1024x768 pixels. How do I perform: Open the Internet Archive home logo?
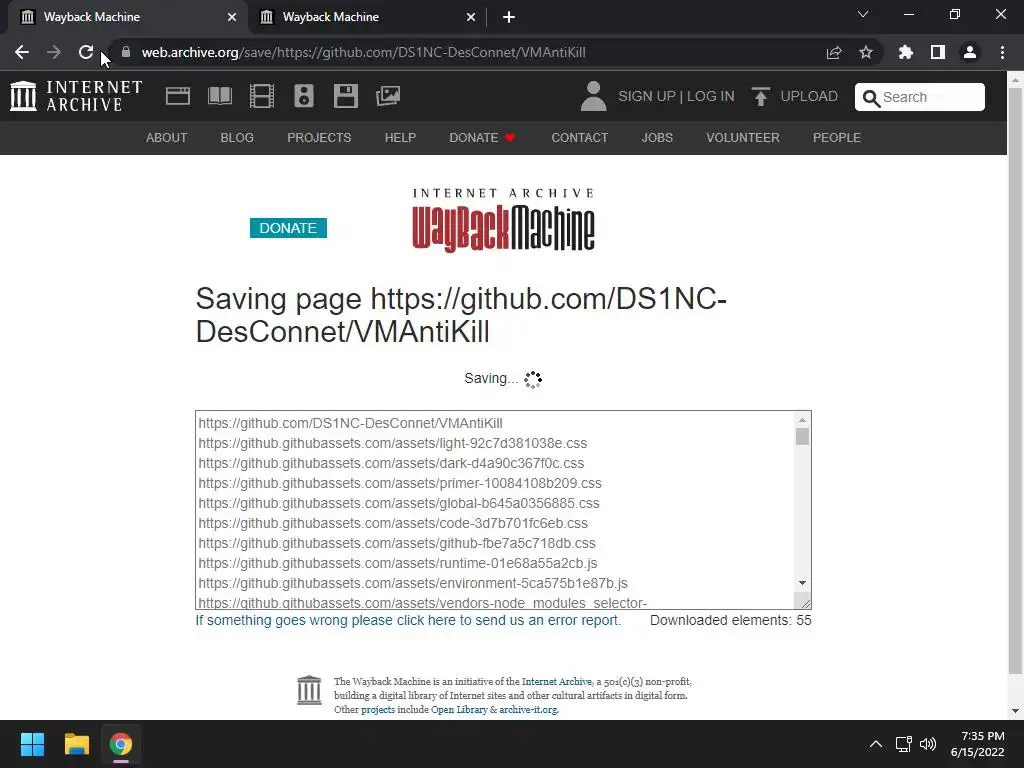(x=76, y=96)
